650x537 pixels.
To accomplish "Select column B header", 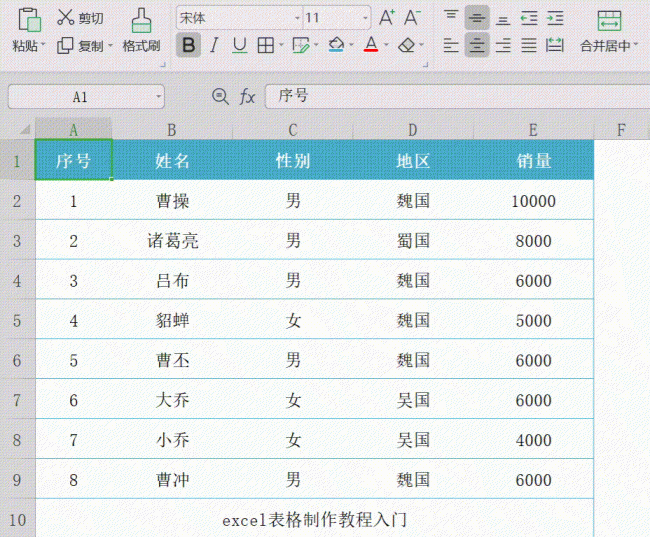I will (172, 130).
